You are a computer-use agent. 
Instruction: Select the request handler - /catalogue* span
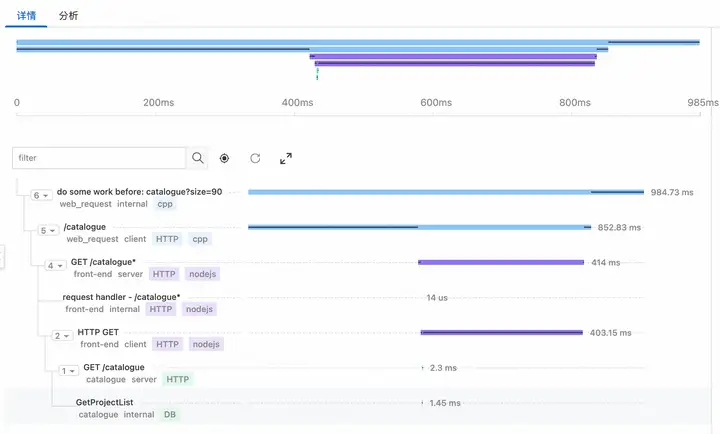tap(121, 297)
